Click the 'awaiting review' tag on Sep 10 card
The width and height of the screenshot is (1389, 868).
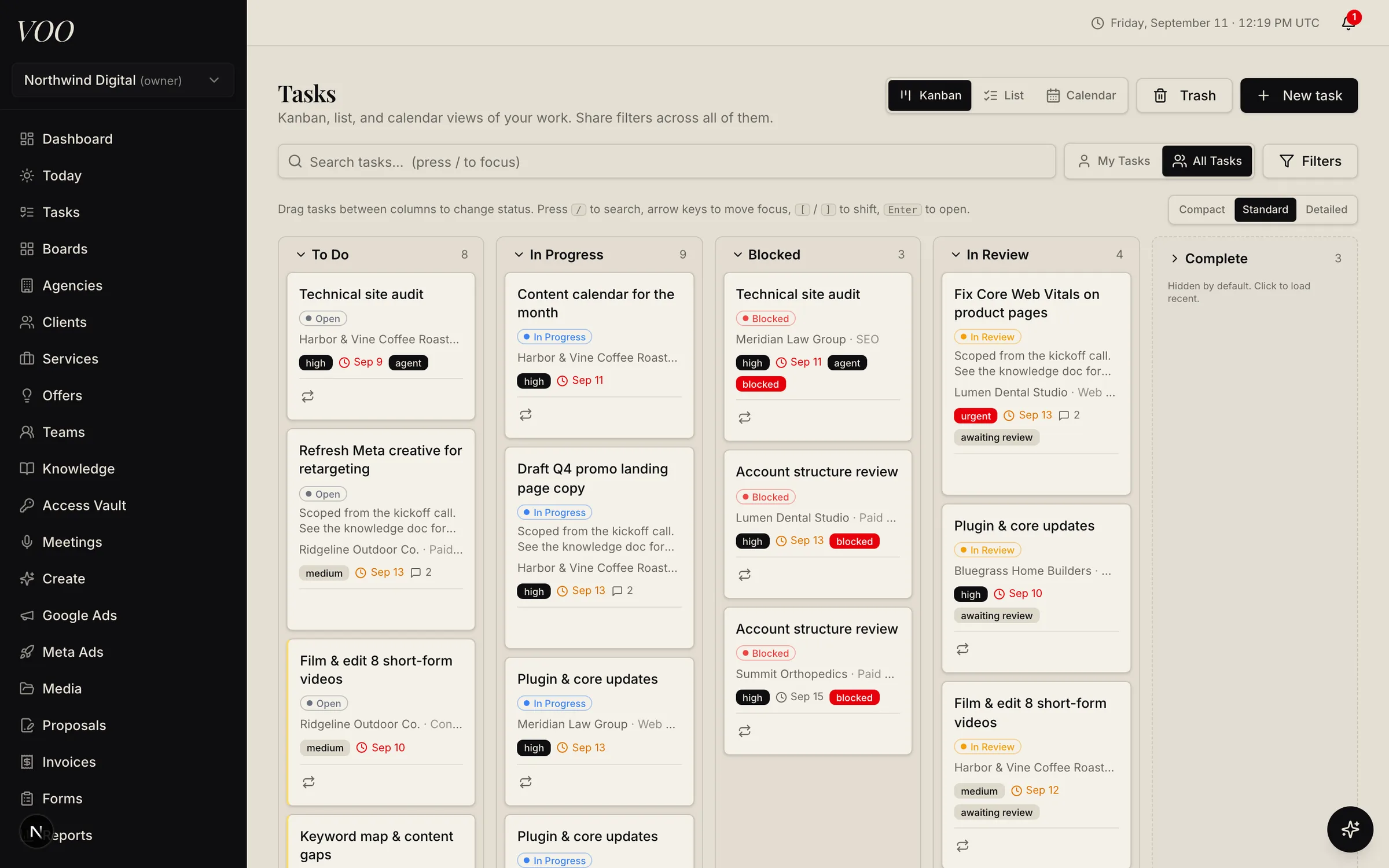[x=997, y=616]
